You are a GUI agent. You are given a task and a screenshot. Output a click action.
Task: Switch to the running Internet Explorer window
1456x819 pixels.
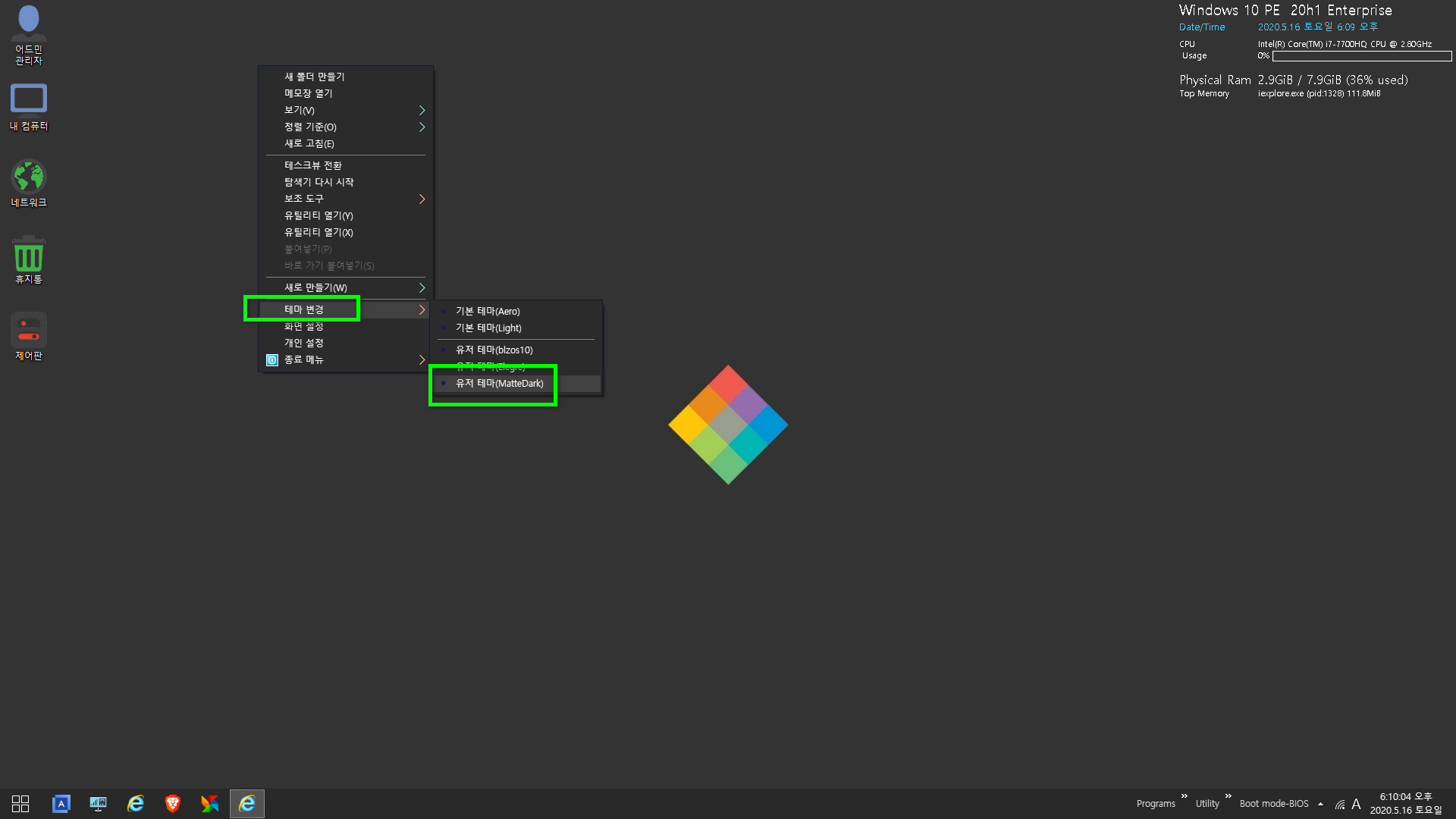pos(247,804)
